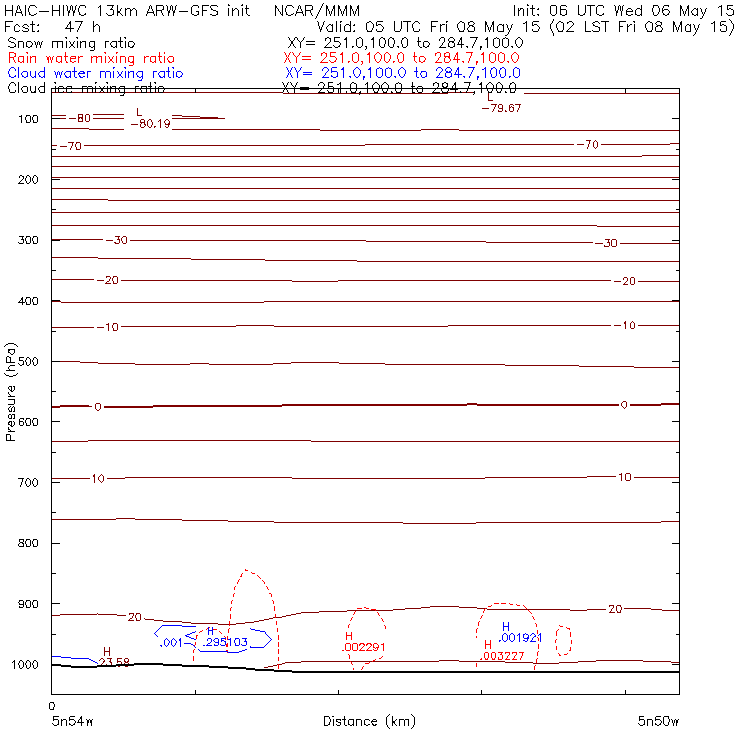740x740 pixels.
Task: Click the left '10' contour label
Action: tap(98, 479)
